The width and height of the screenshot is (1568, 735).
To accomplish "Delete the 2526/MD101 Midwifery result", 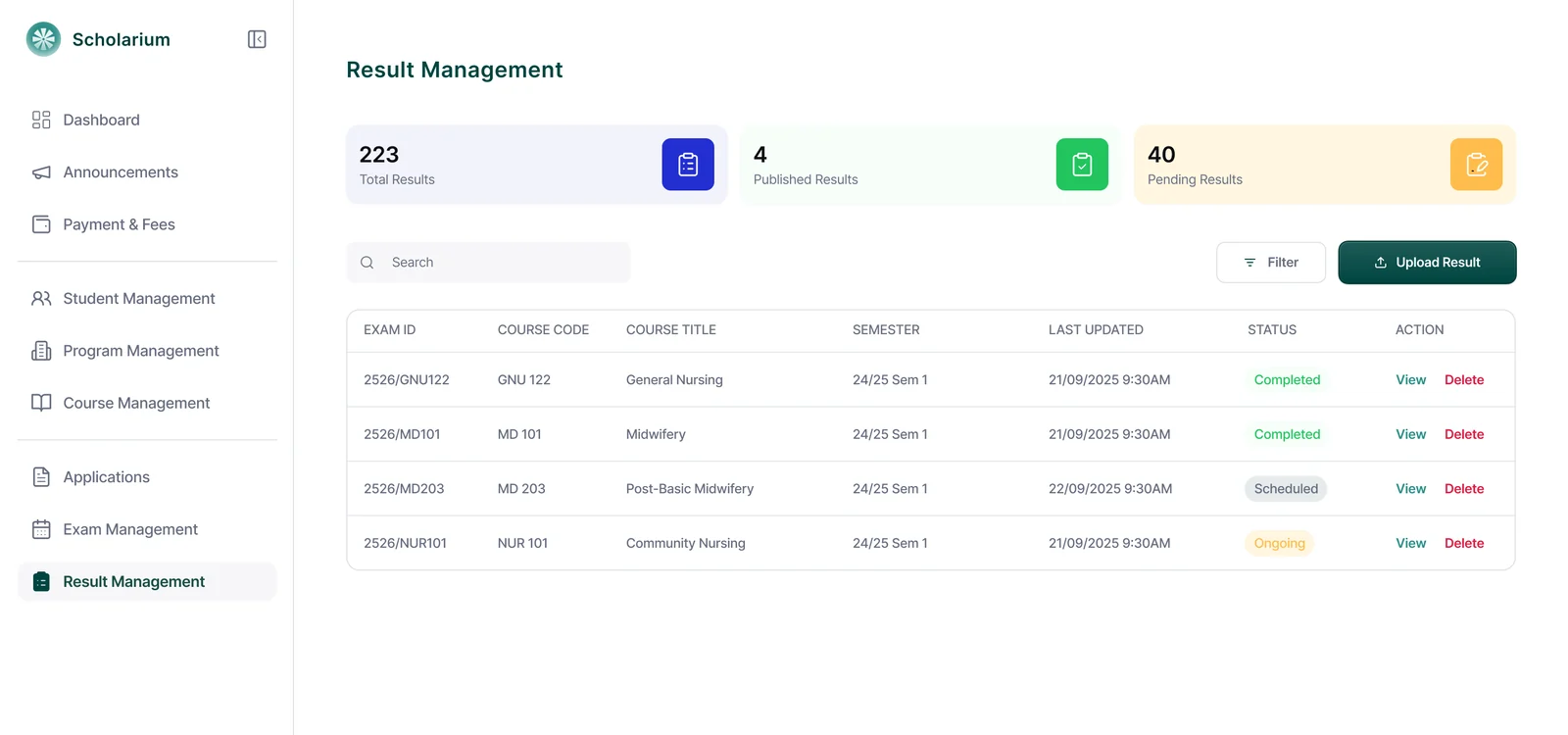I will click(x=1464, y=434).
